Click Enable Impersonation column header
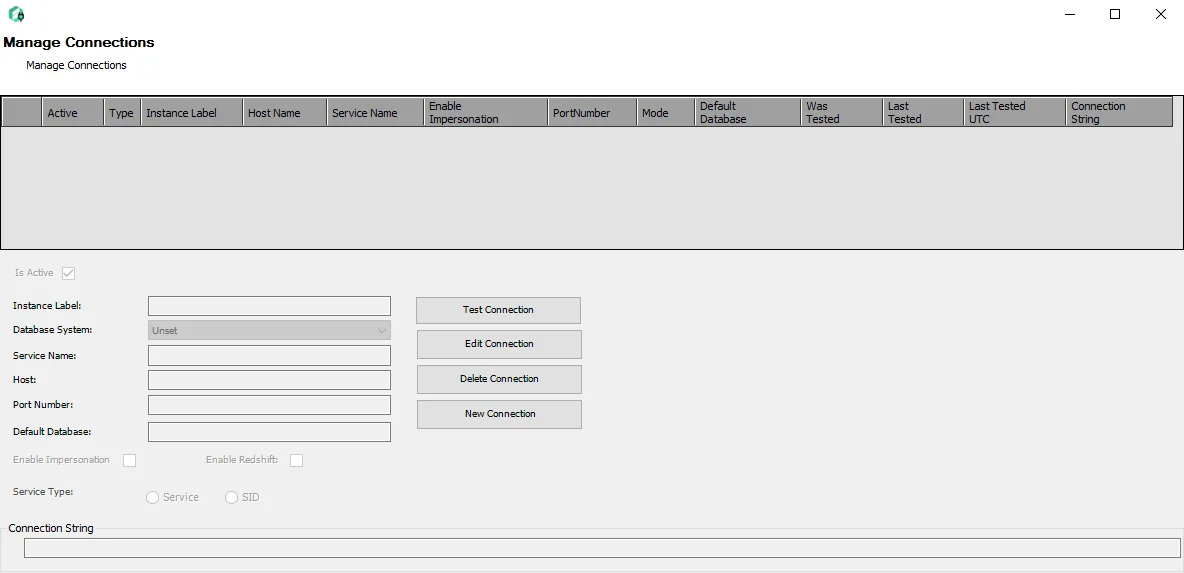The width and height of the screenshot is (1184, 573). pyautogui.click(x=486, y=112)
